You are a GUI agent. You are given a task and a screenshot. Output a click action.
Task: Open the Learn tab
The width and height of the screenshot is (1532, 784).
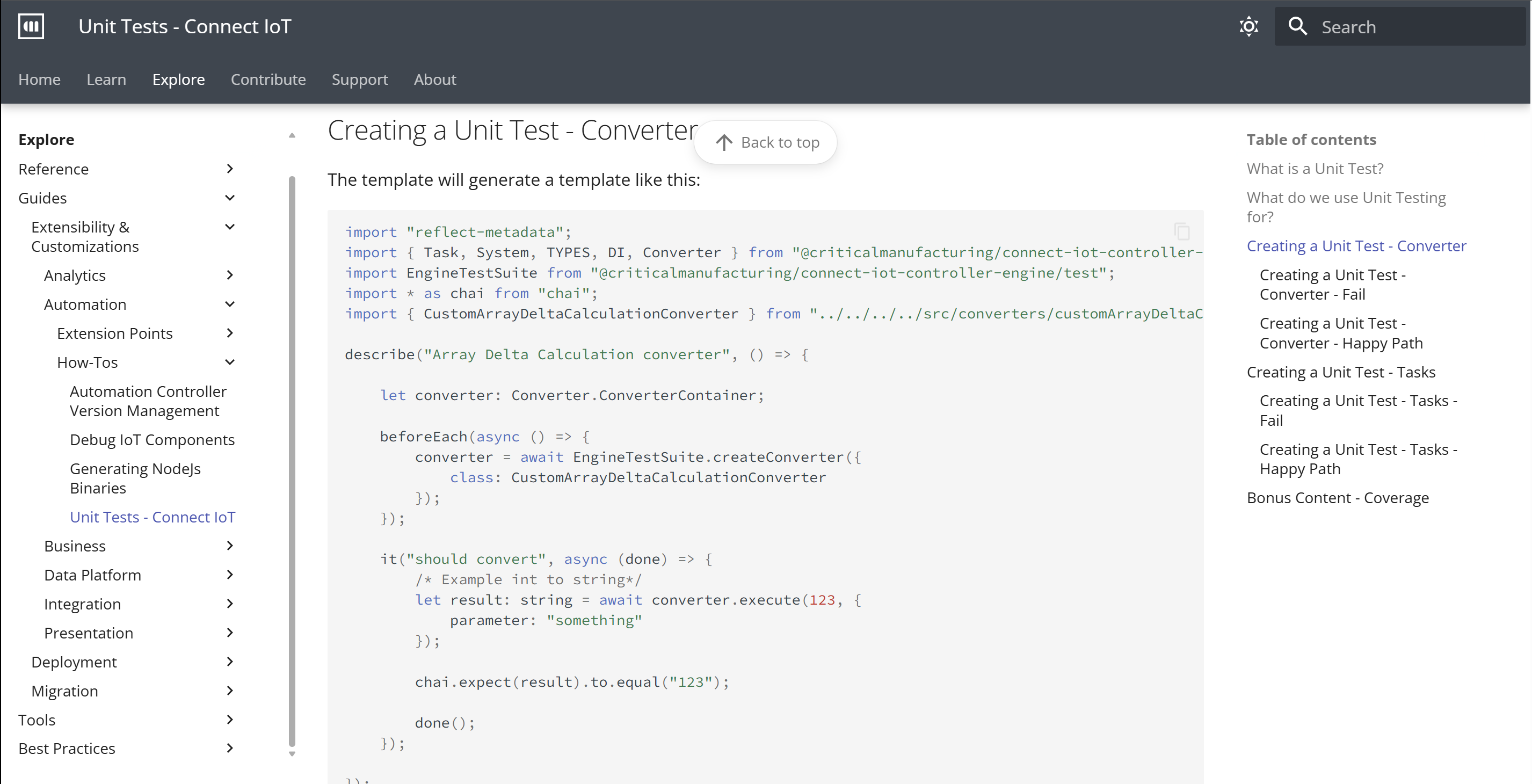pos(106,79)
